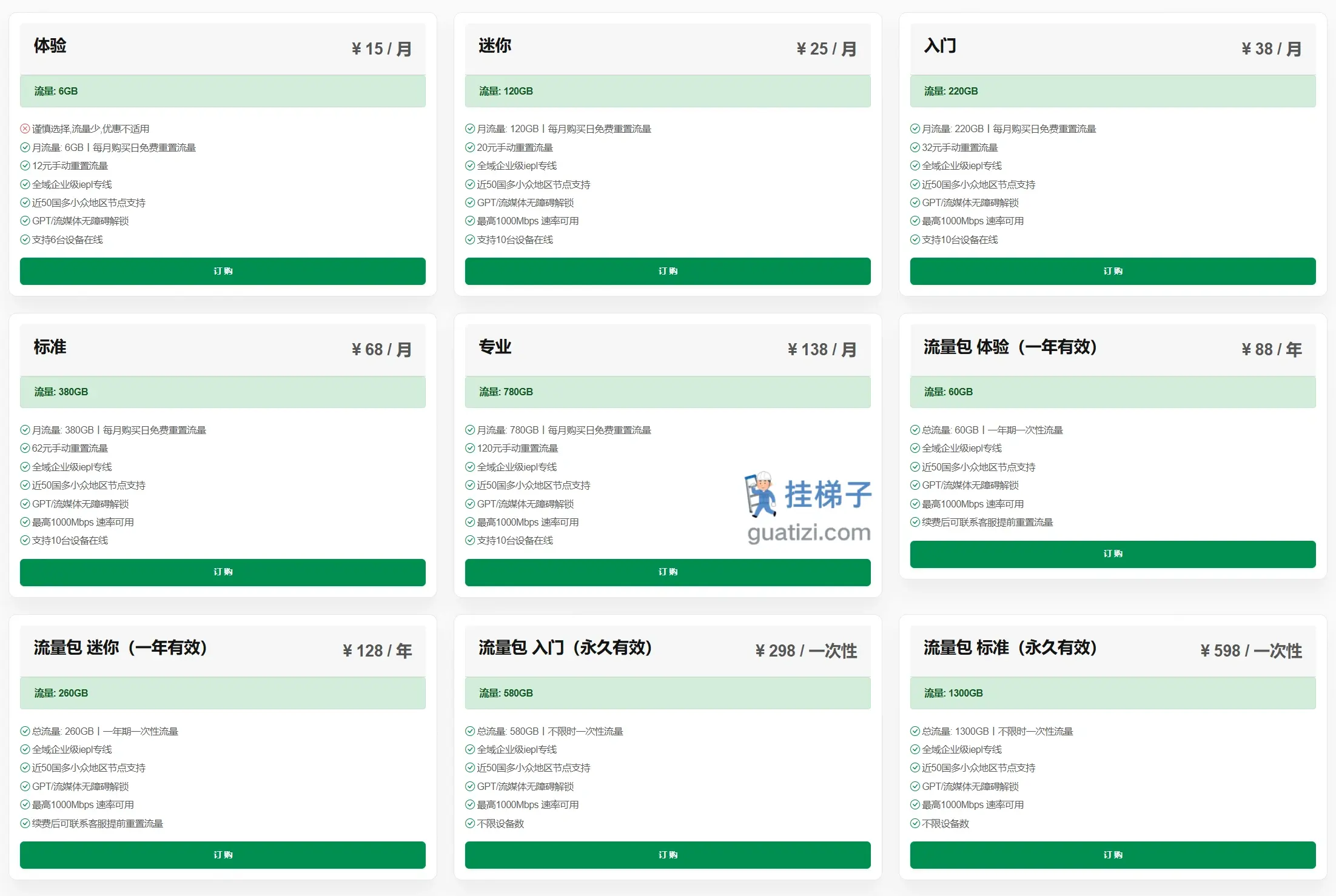Click check icon beside 总流量: 1300GB

click(915, 731)
